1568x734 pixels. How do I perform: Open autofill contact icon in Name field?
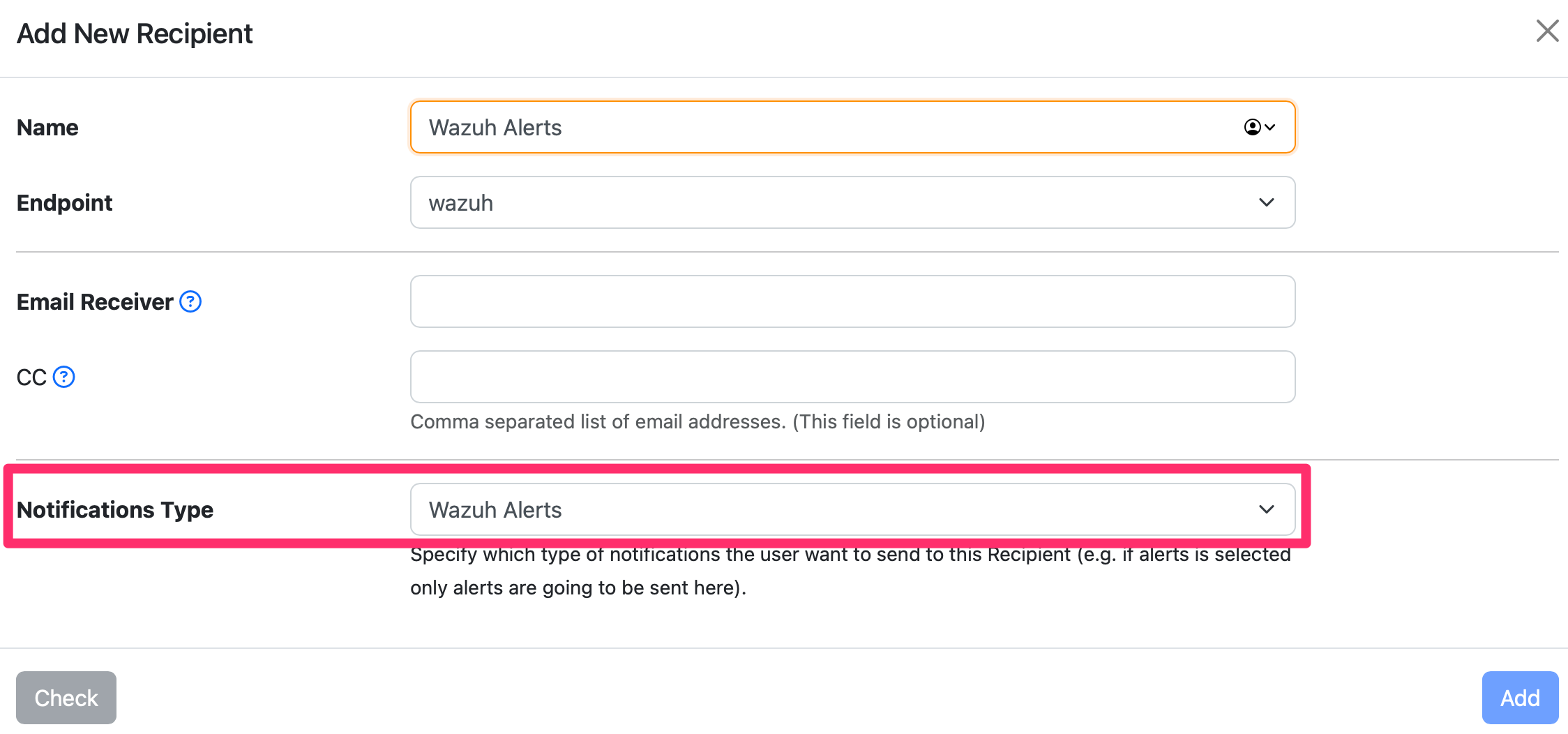pyautogui.click(x=1259, y=127)
